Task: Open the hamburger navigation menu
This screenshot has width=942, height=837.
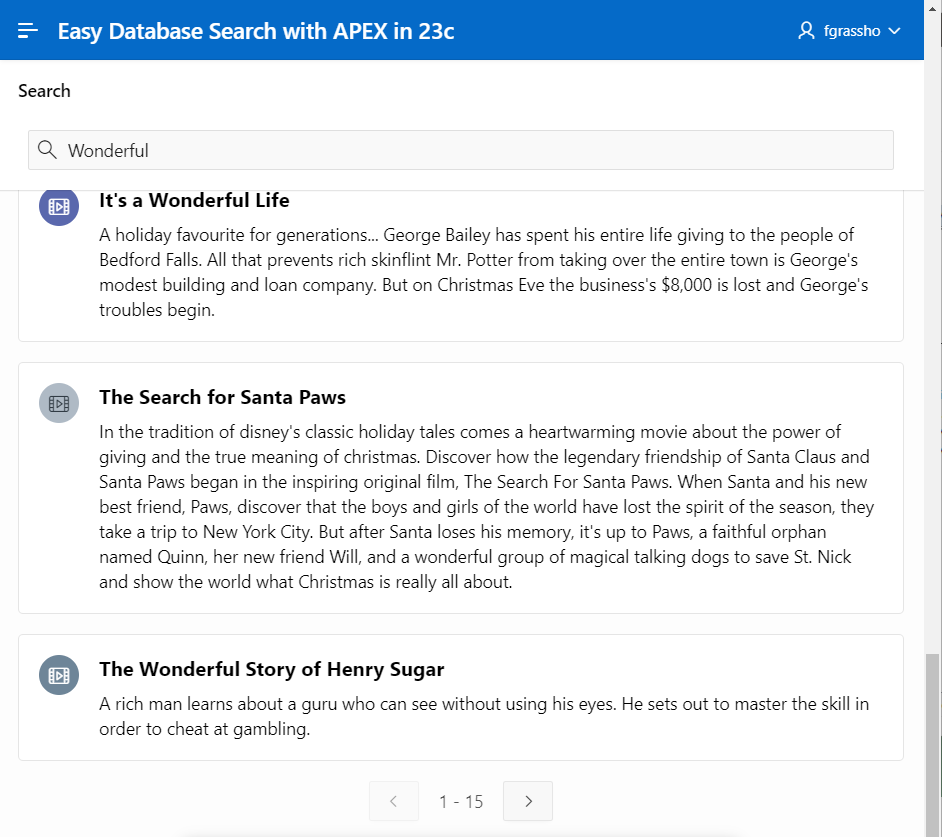Action: coord(28,31)
